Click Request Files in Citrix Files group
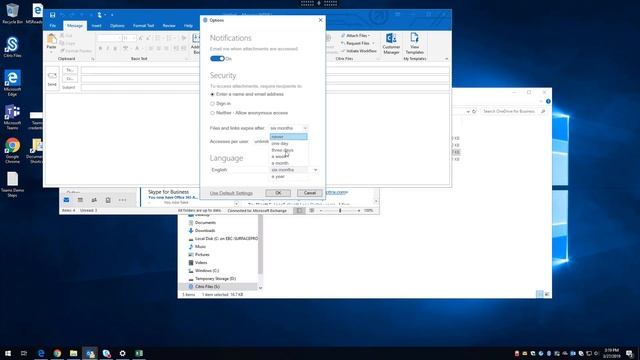This screenshot has height=360, width=640. click(358, 43)
